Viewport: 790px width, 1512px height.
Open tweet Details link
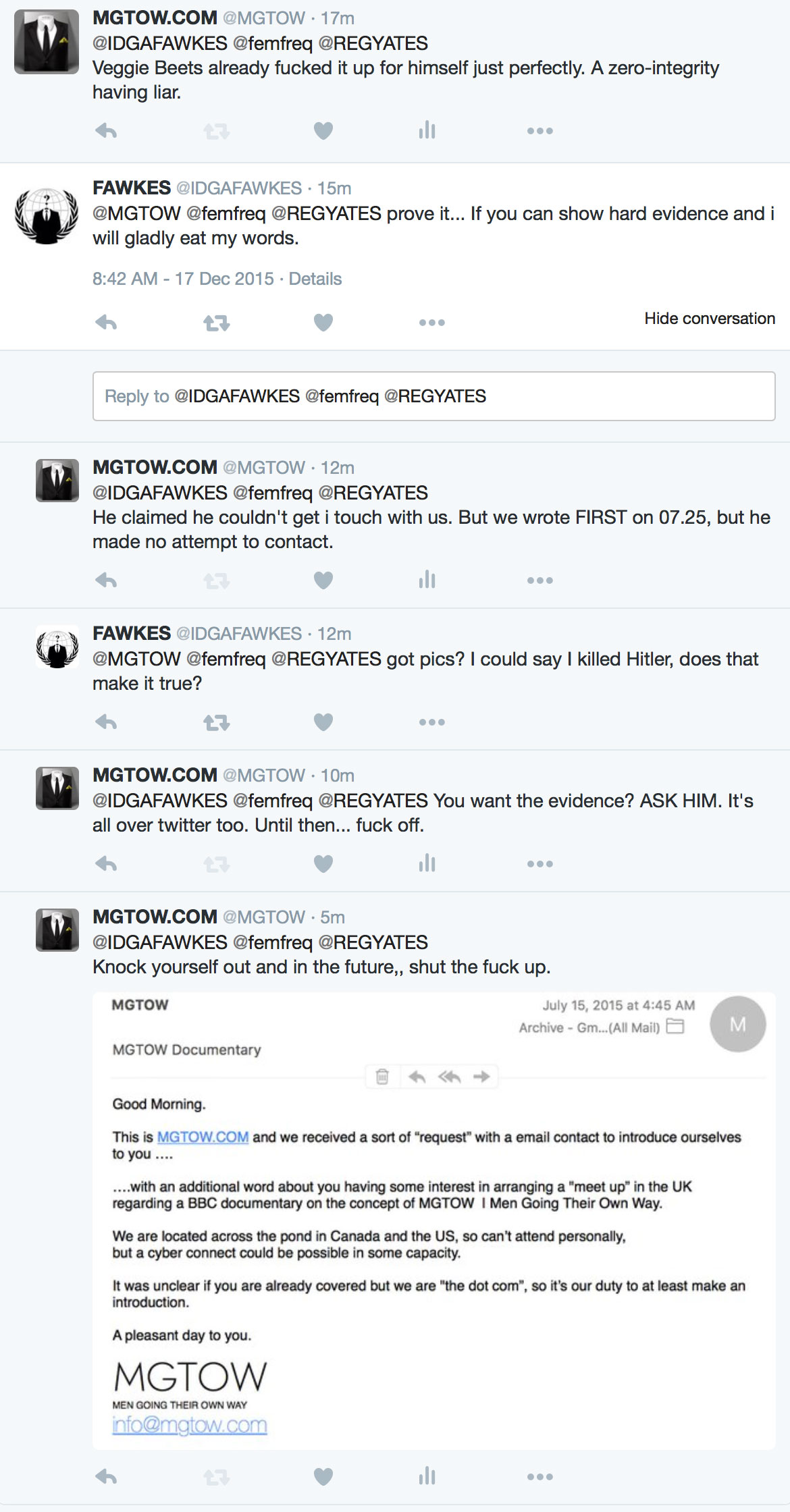[315, 279]
